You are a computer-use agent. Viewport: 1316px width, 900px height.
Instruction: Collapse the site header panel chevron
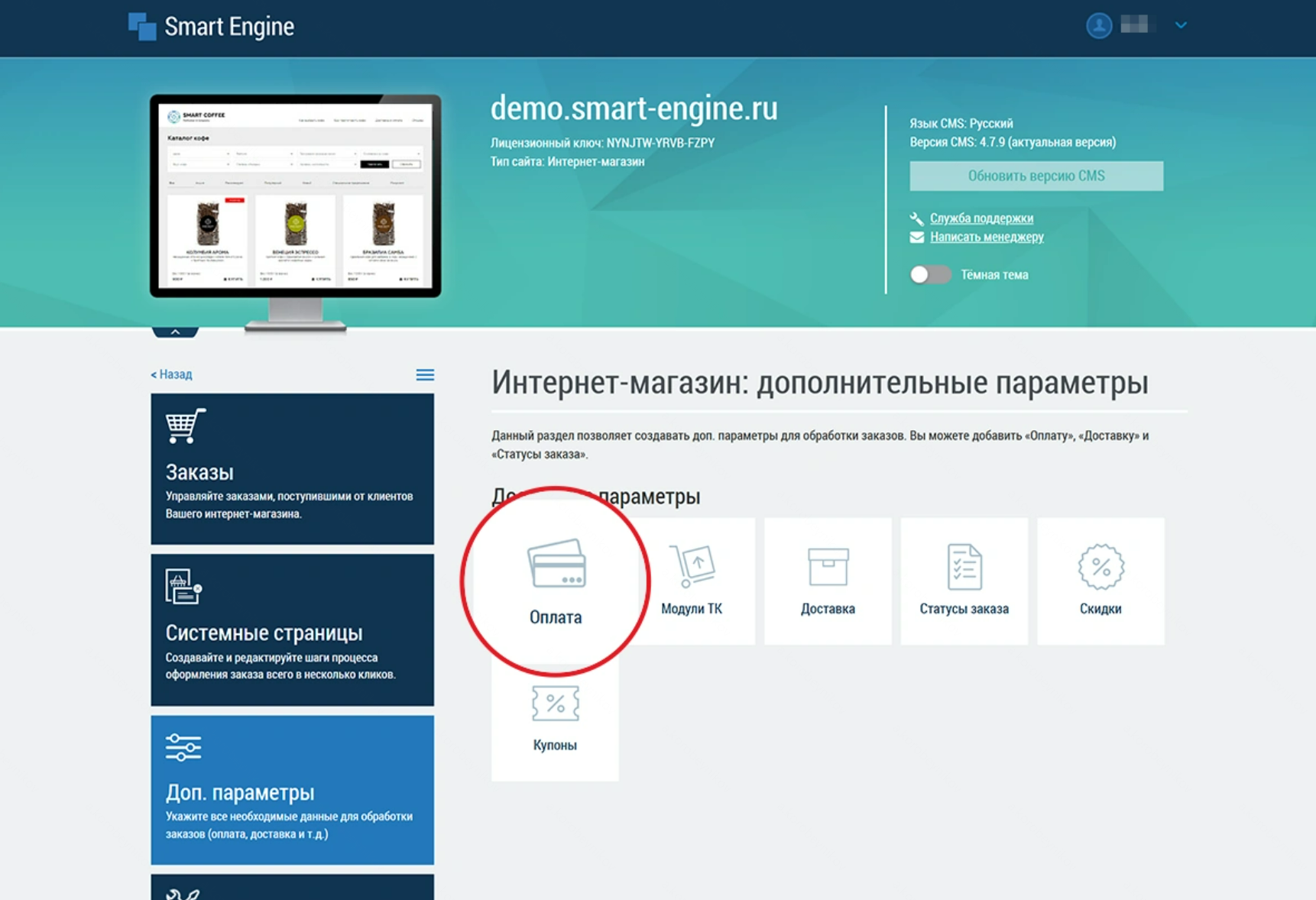point(175,332)
